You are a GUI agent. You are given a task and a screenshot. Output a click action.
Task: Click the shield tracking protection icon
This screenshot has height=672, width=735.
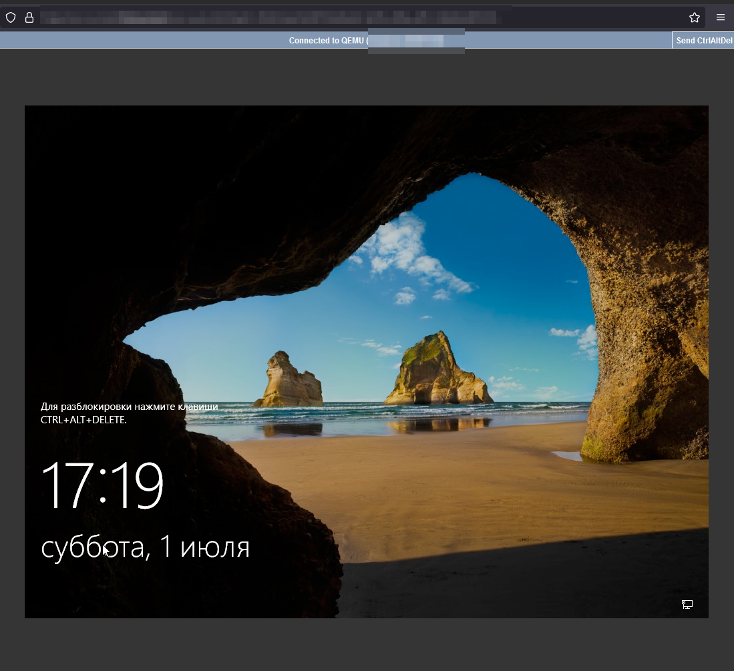[x=10, y=18]
